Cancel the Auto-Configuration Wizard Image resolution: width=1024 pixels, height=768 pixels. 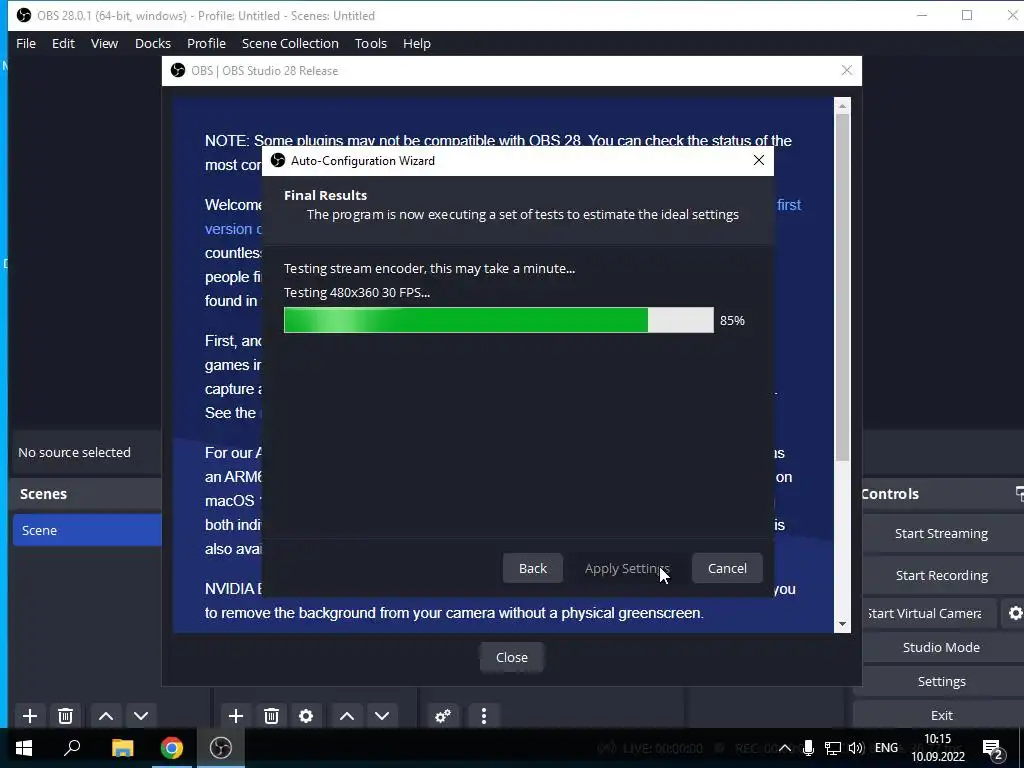[x=727, y=568]
